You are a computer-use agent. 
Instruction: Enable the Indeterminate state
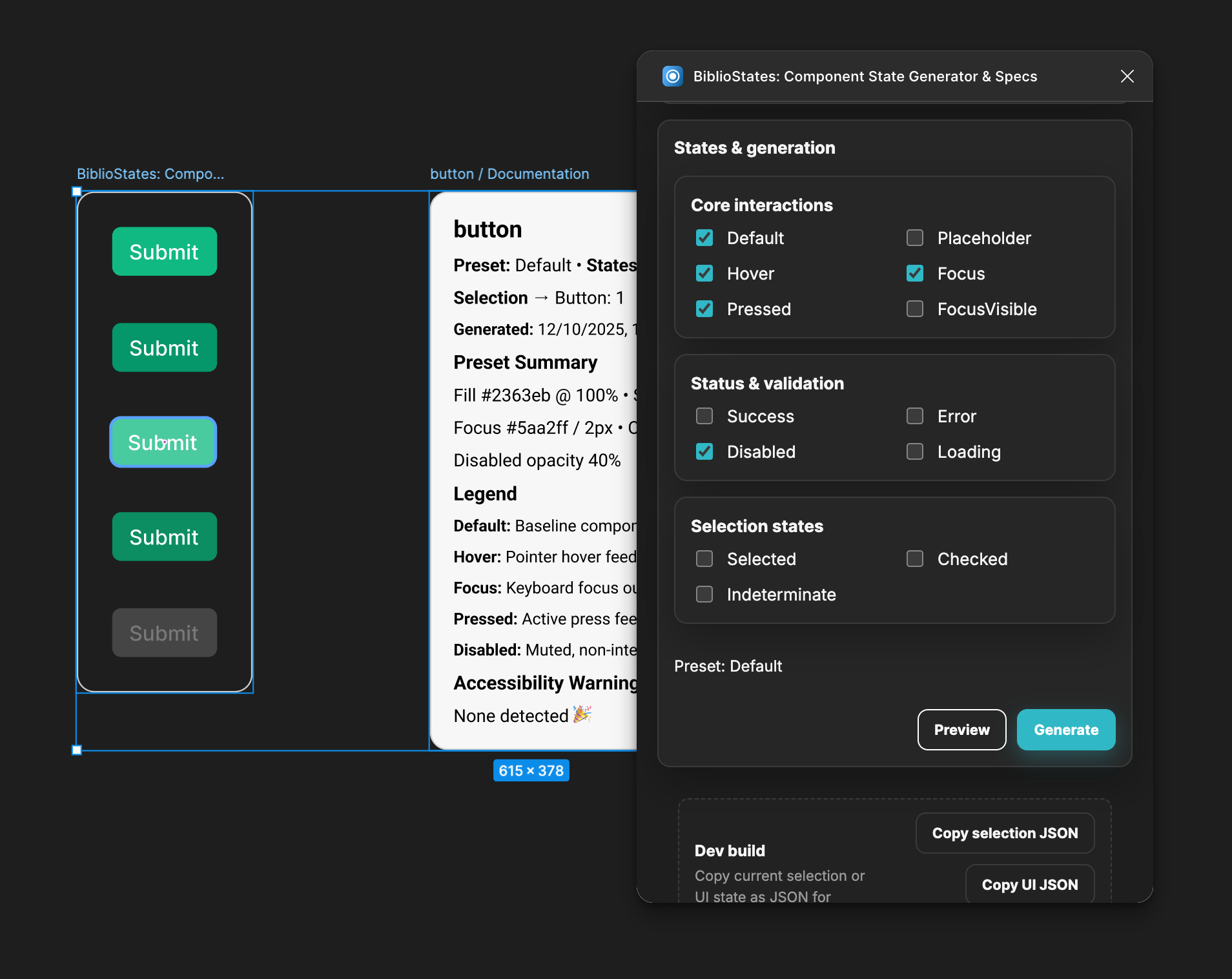click(x=704, y=594)
